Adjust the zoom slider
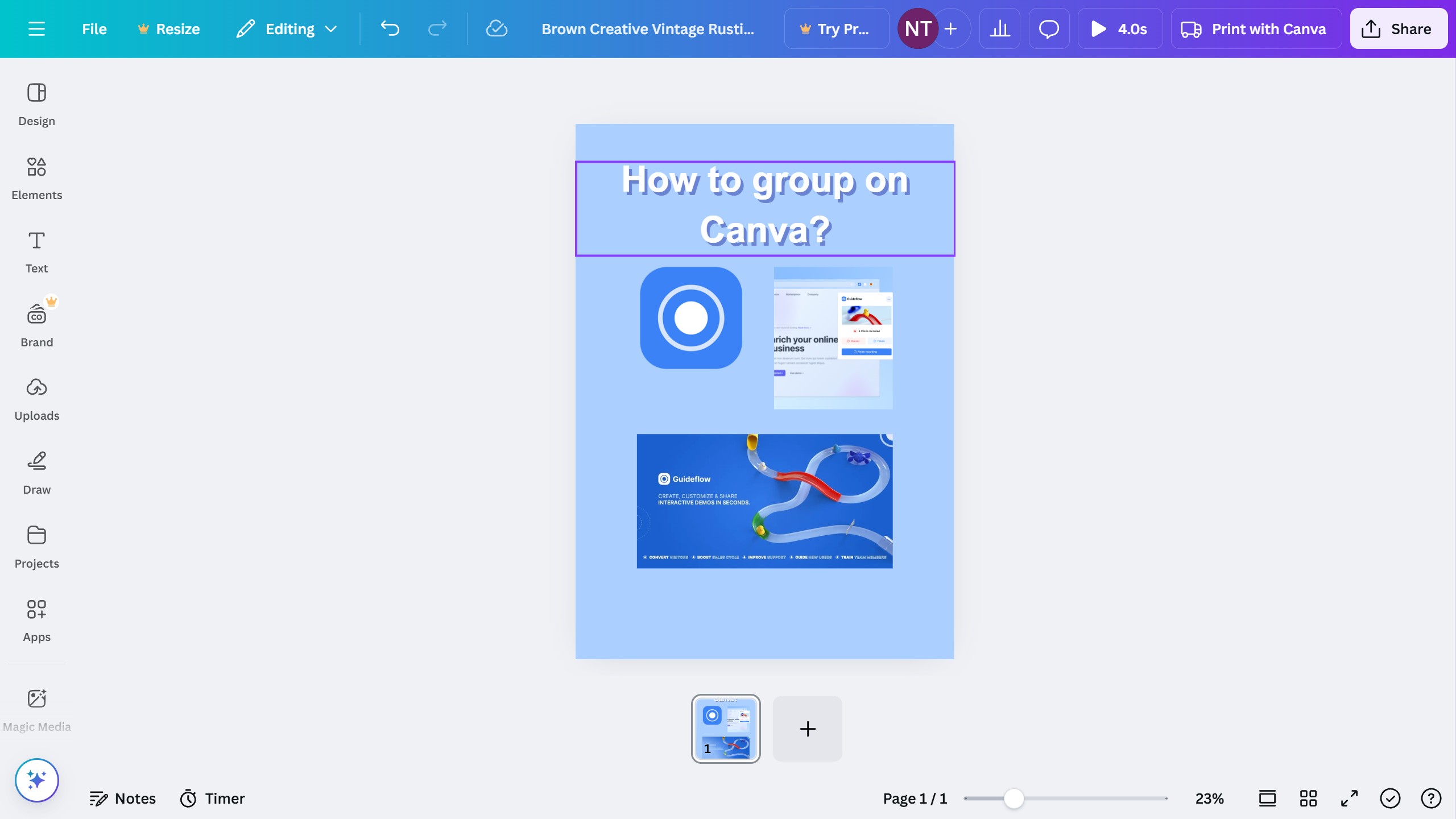Viewport: 1456px width, 819px height. 1015,798
